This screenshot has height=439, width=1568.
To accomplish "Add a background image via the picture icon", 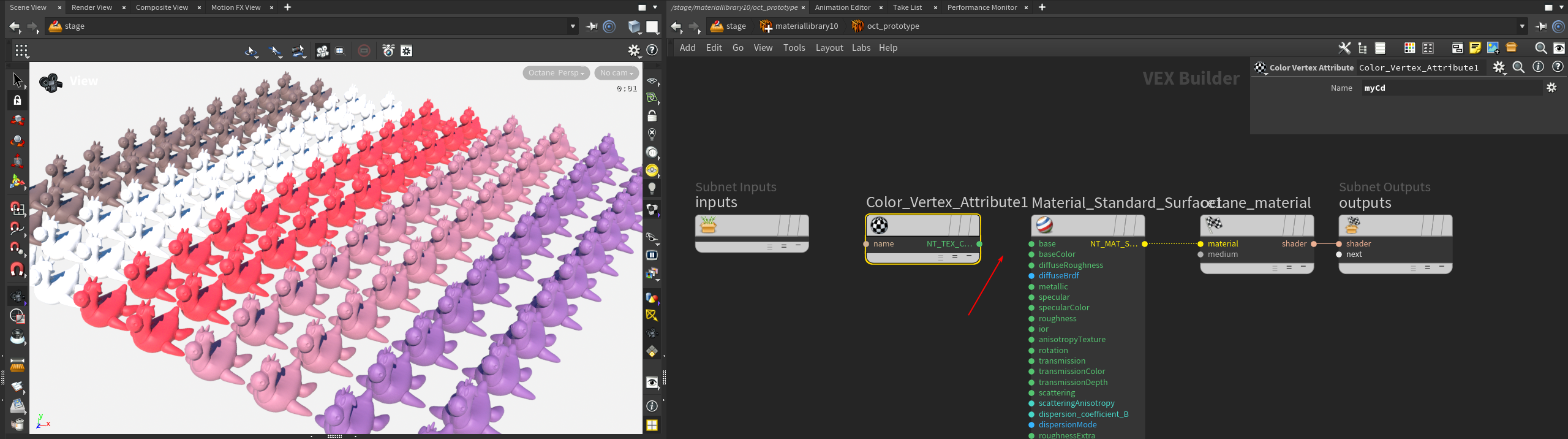I will pyautogui.click(x=1493, y=48).
